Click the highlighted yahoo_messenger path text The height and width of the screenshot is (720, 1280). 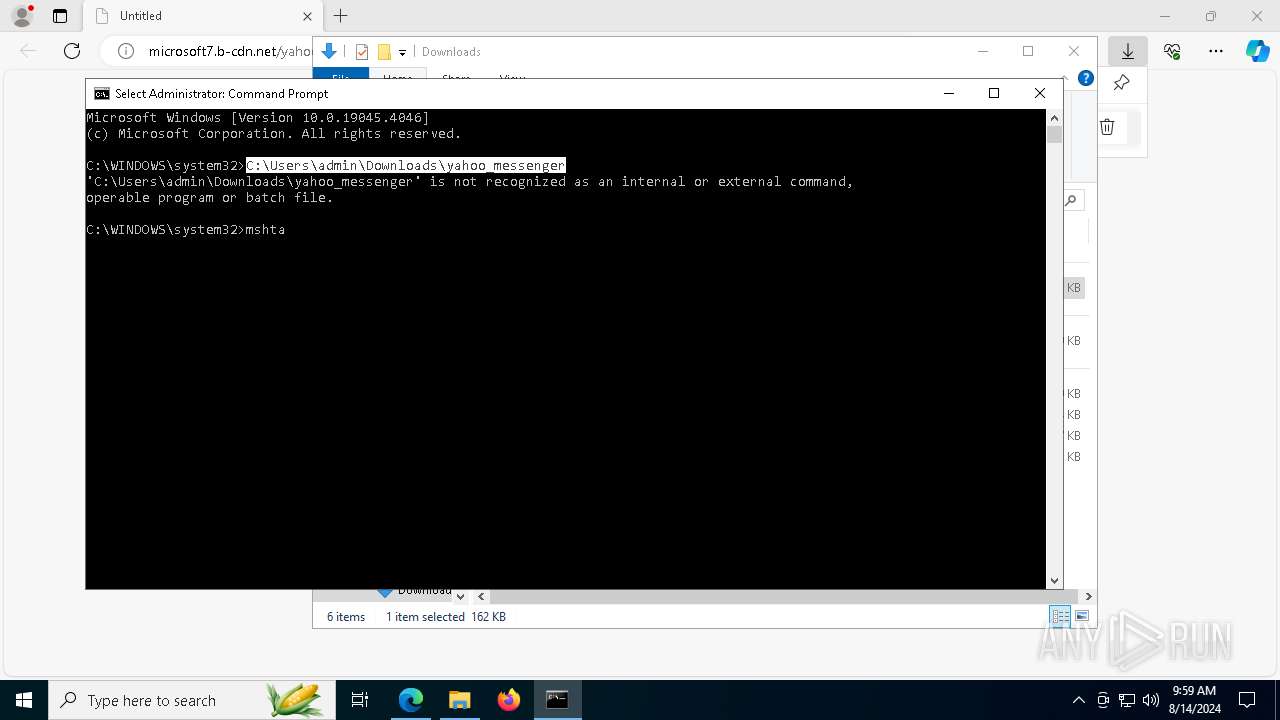coord(406,165)
